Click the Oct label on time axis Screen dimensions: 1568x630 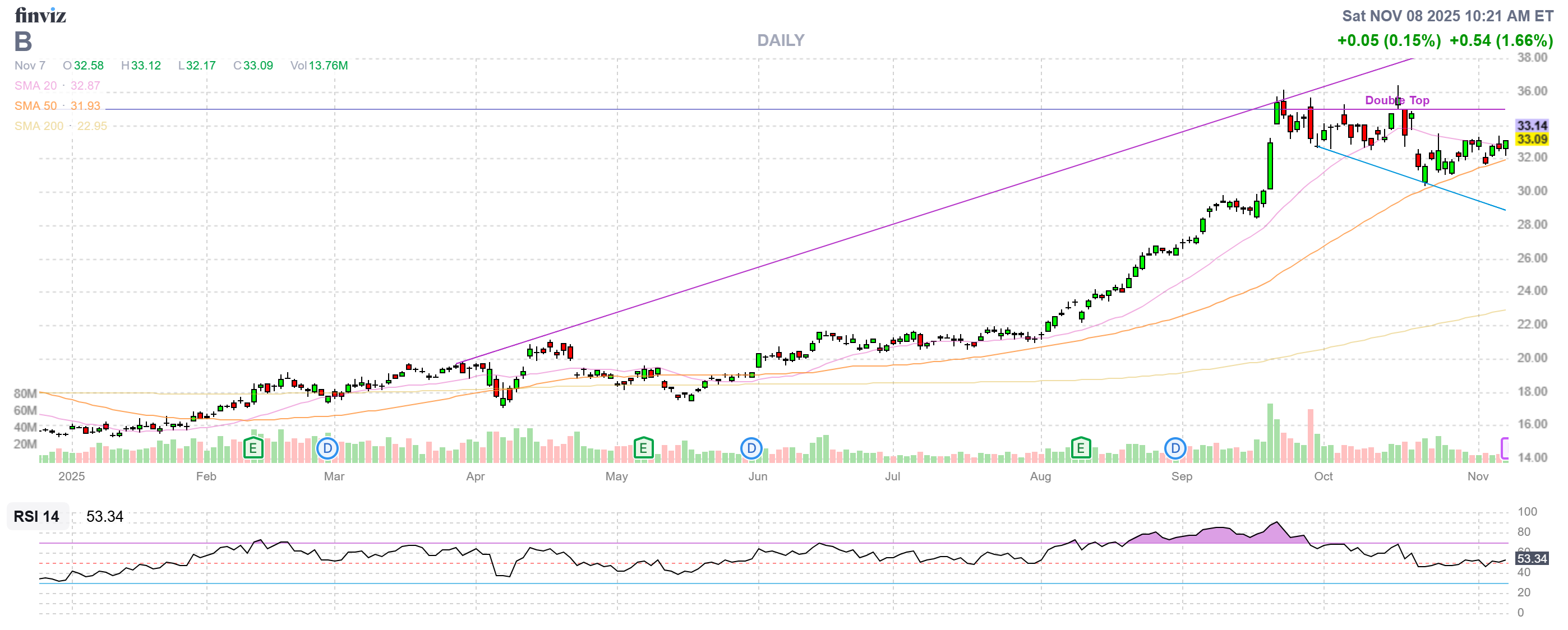pyautogui.click(x=1323, y=476)
